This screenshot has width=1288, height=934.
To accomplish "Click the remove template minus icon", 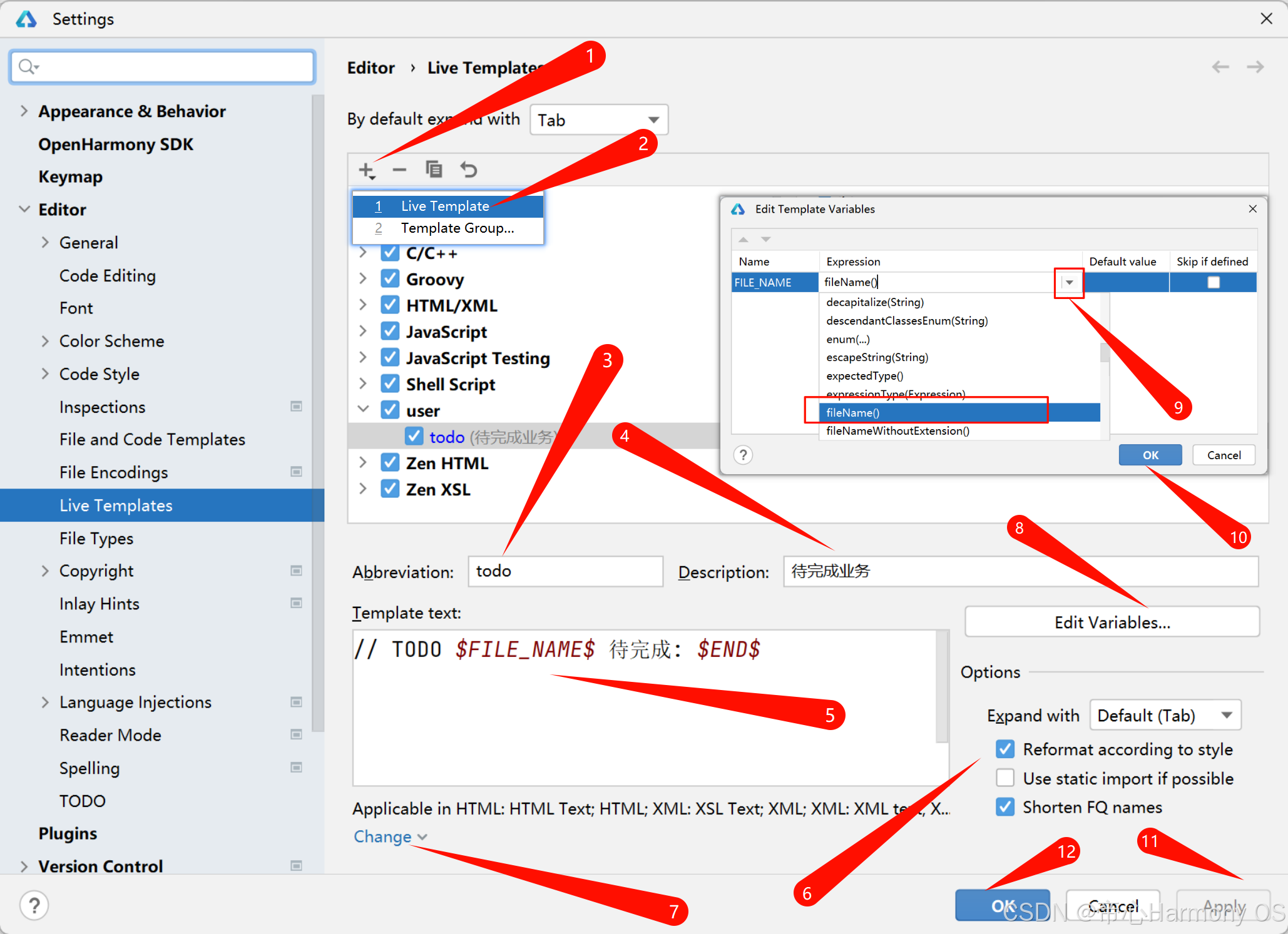I will [x=399, y=170].
